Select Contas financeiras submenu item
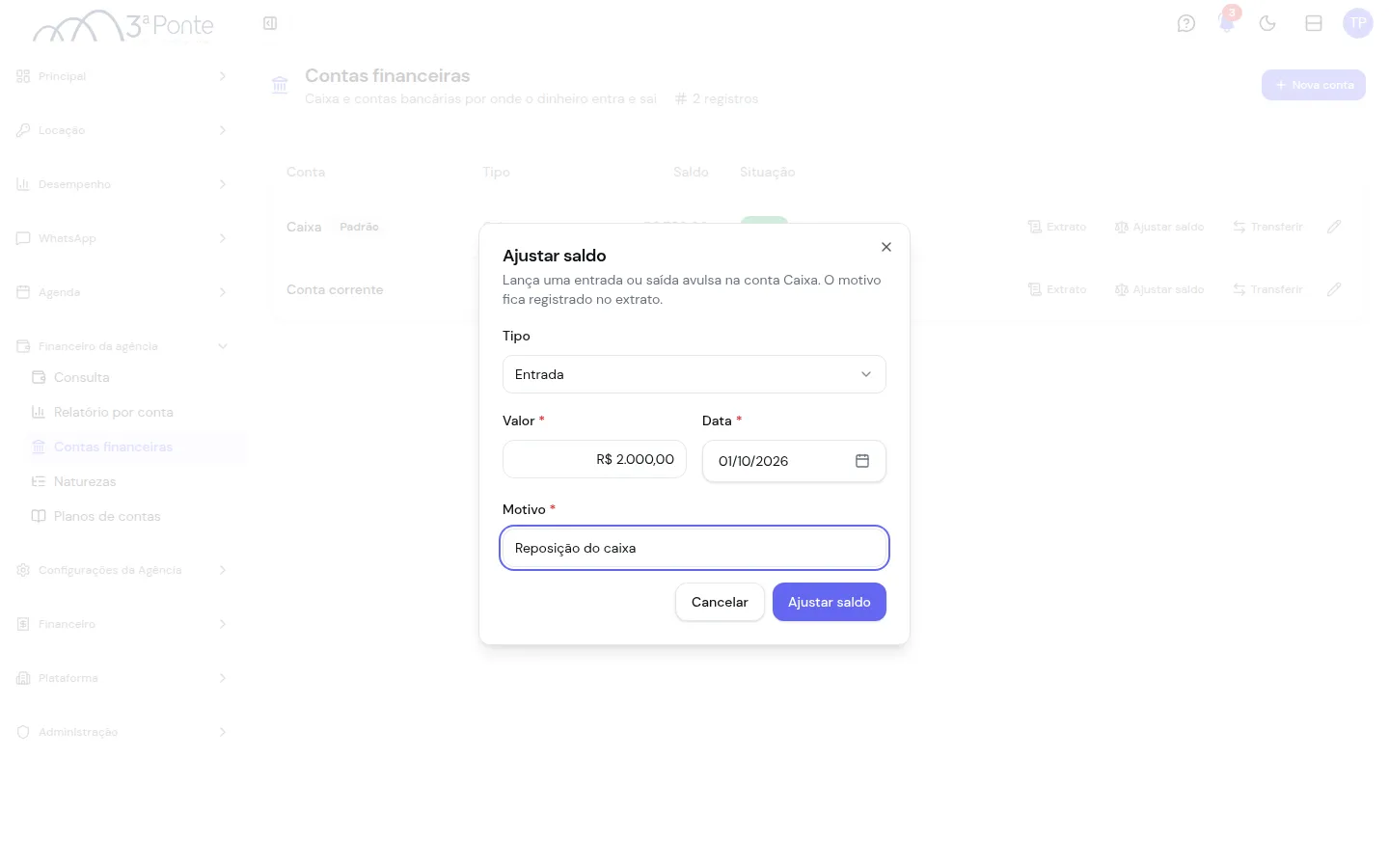The image size is (1389, 868). pyautogui.click(x=133, y=447)
